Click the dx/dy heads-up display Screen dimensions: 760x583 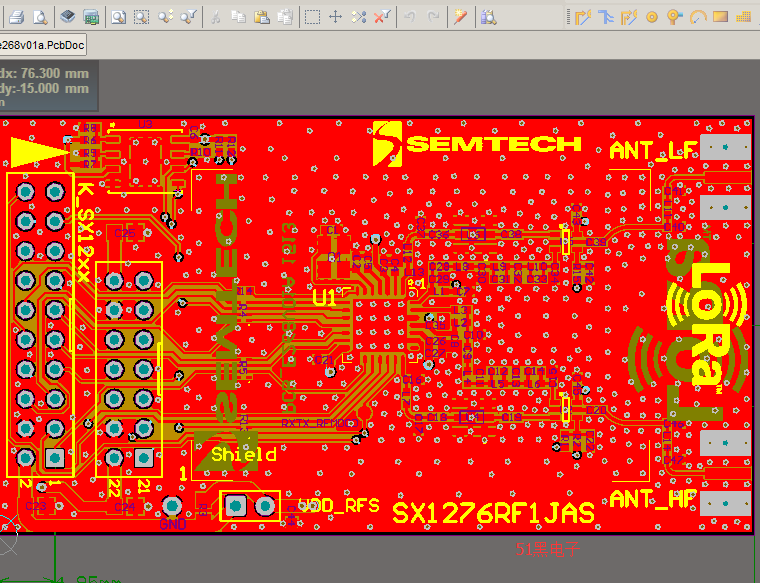[x=48, y=86]
